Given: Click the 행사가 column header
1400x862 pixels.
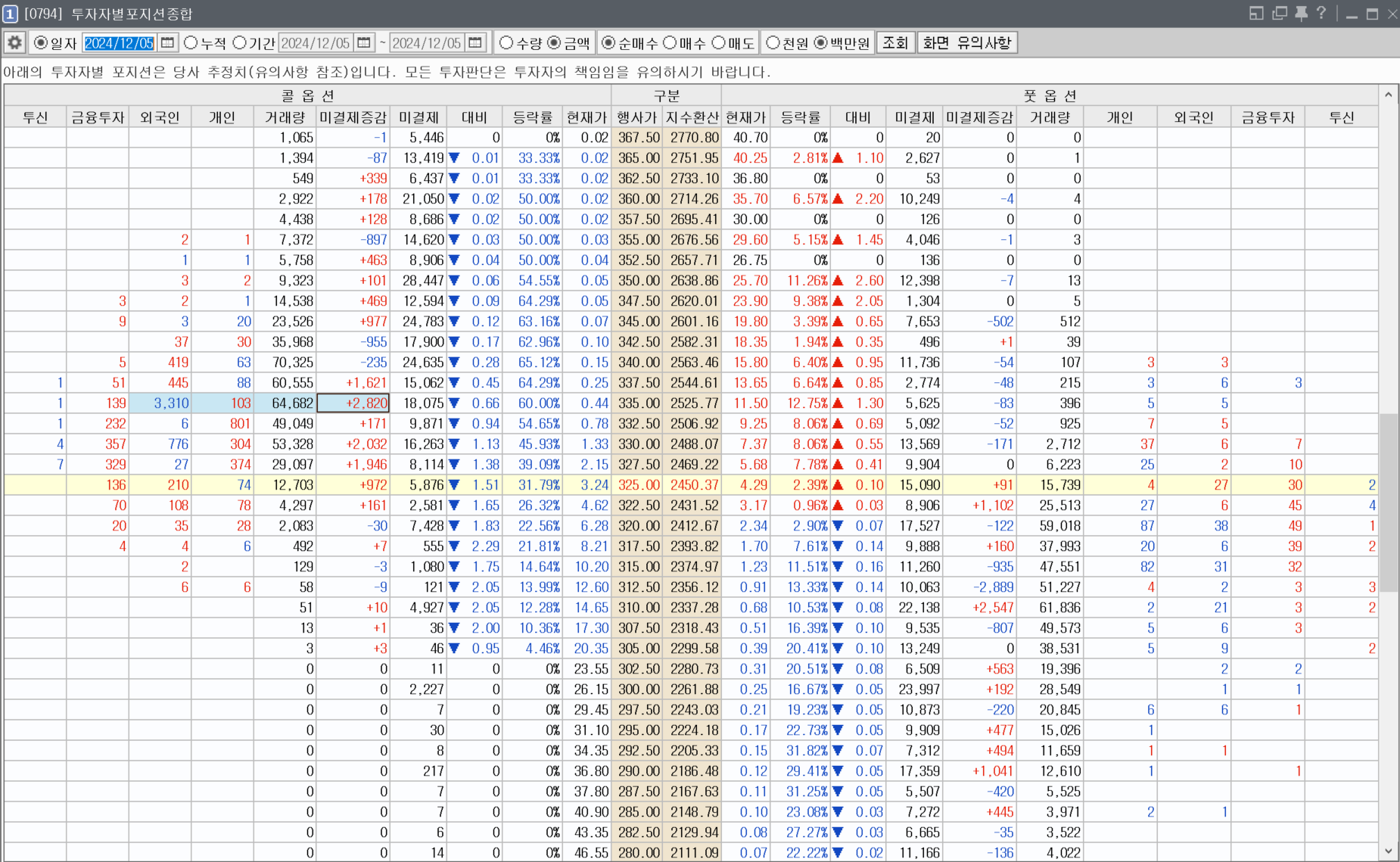Looking at the screenshot, I should tap(636, 117).
